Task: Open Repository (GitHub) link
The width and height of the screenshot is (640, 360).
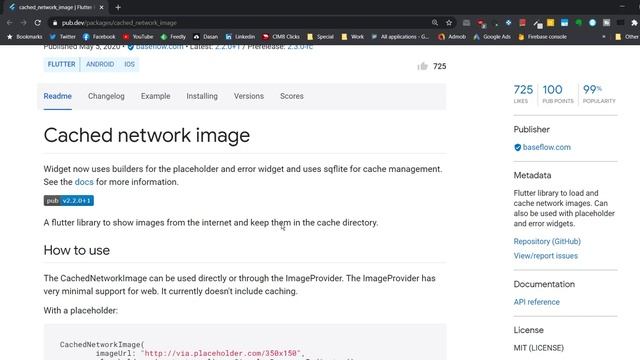Action: point(547,242)
